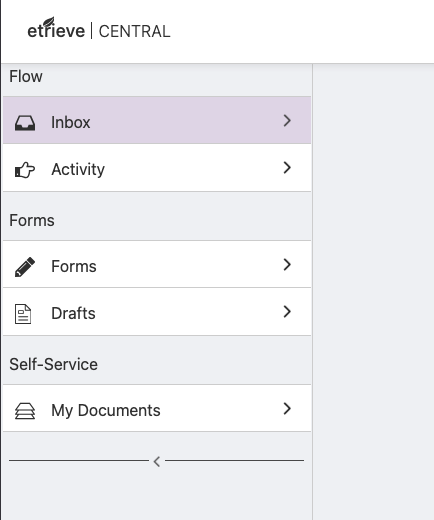
Task: Expand the Inbox row chevron
Action: point(287,121)
